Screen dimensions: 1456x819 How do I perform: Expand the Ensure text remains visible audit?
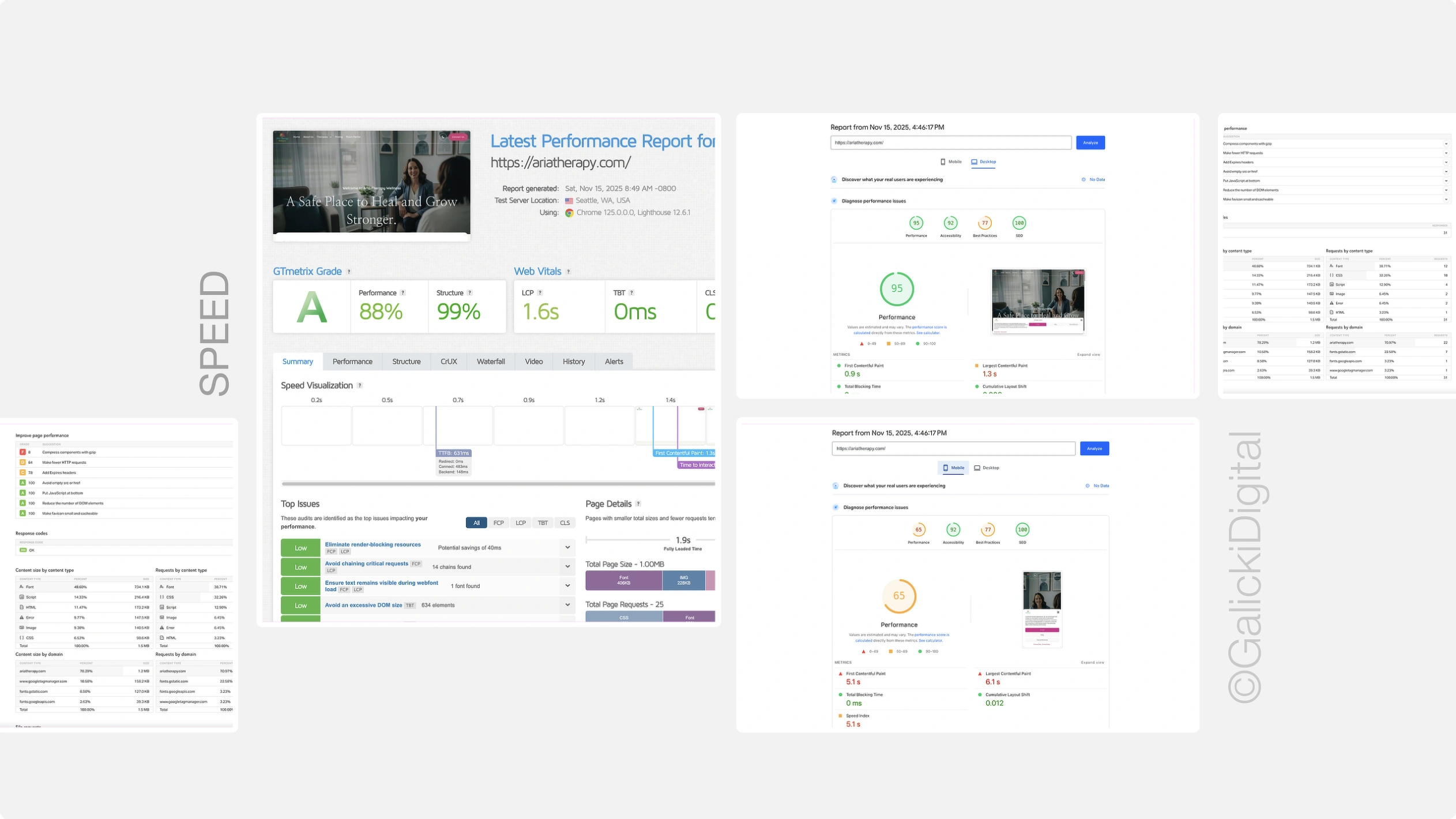pyautogui.click(x=567, y=585)
